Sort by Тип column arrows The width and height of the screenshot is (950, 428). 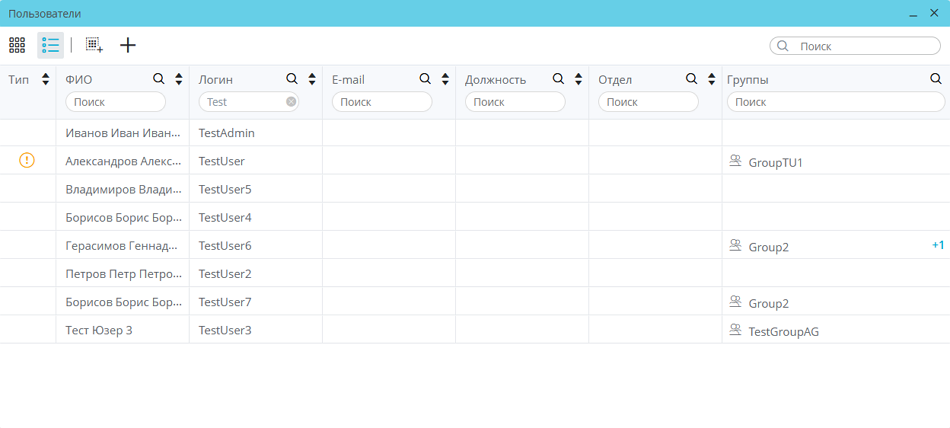(x=46, y=80)
